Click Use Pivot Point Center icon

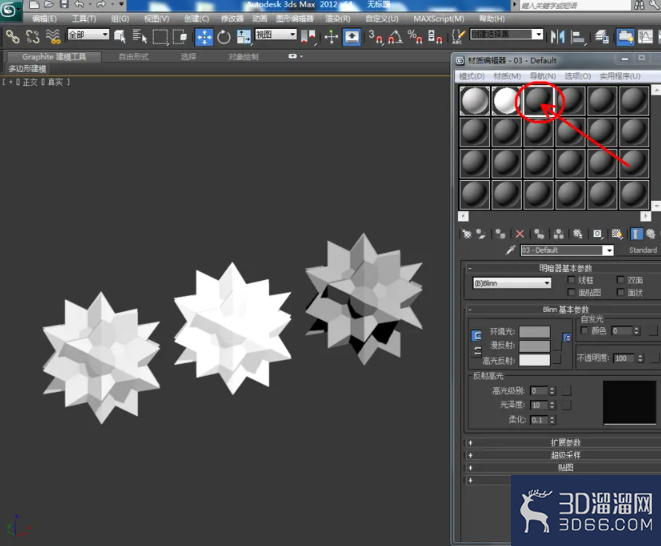[308, 37]
